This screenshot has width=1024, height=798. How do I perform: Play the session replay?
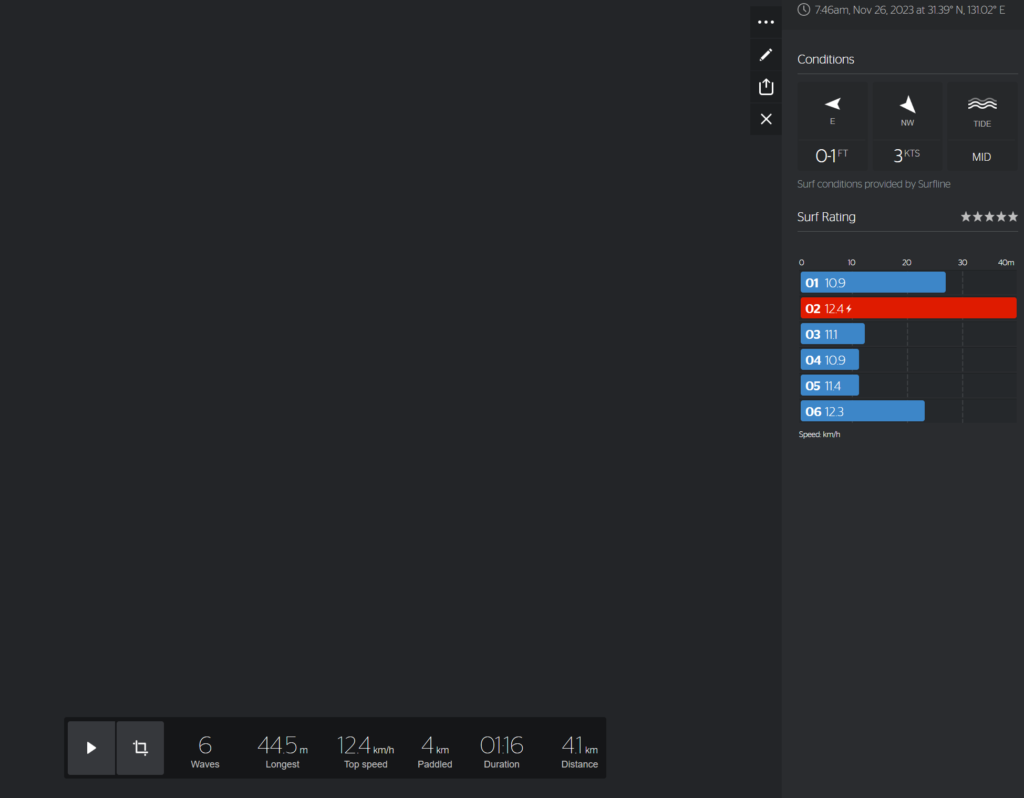(x=91, y=748)
